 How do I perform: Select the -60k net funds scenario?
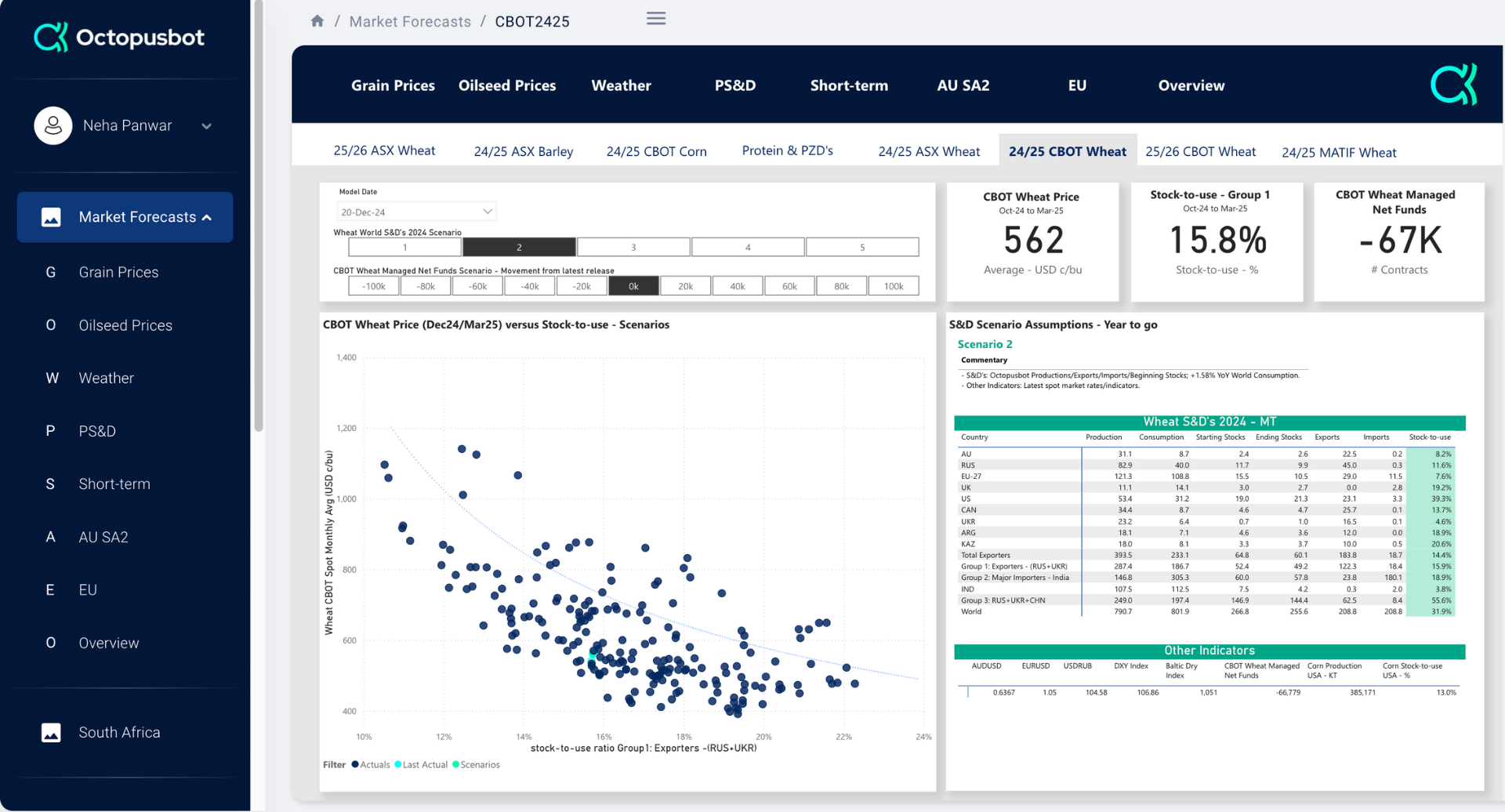(x=477, y=286)
